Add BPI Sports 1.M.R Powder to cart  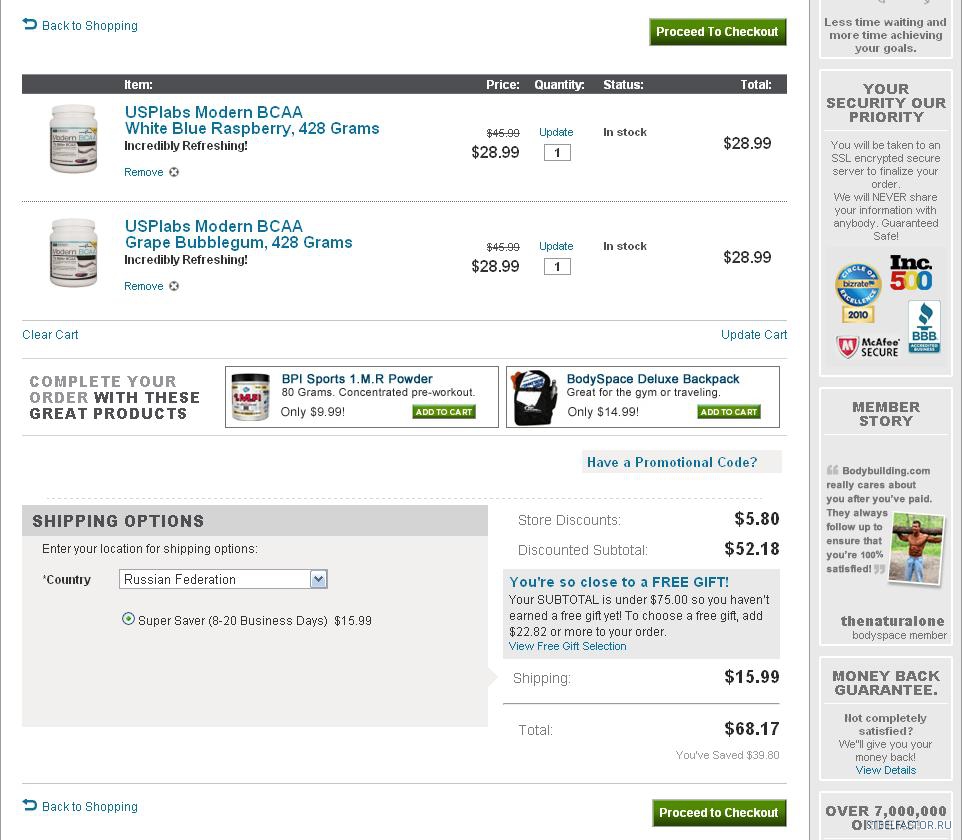pyautogui.click(x=444, y=412)
